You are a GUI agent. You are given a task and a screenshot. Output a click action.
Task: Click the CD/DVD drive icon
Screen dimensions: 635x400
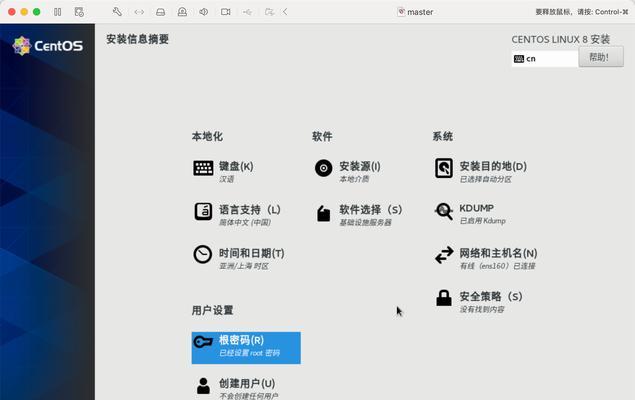click(182, 12)
